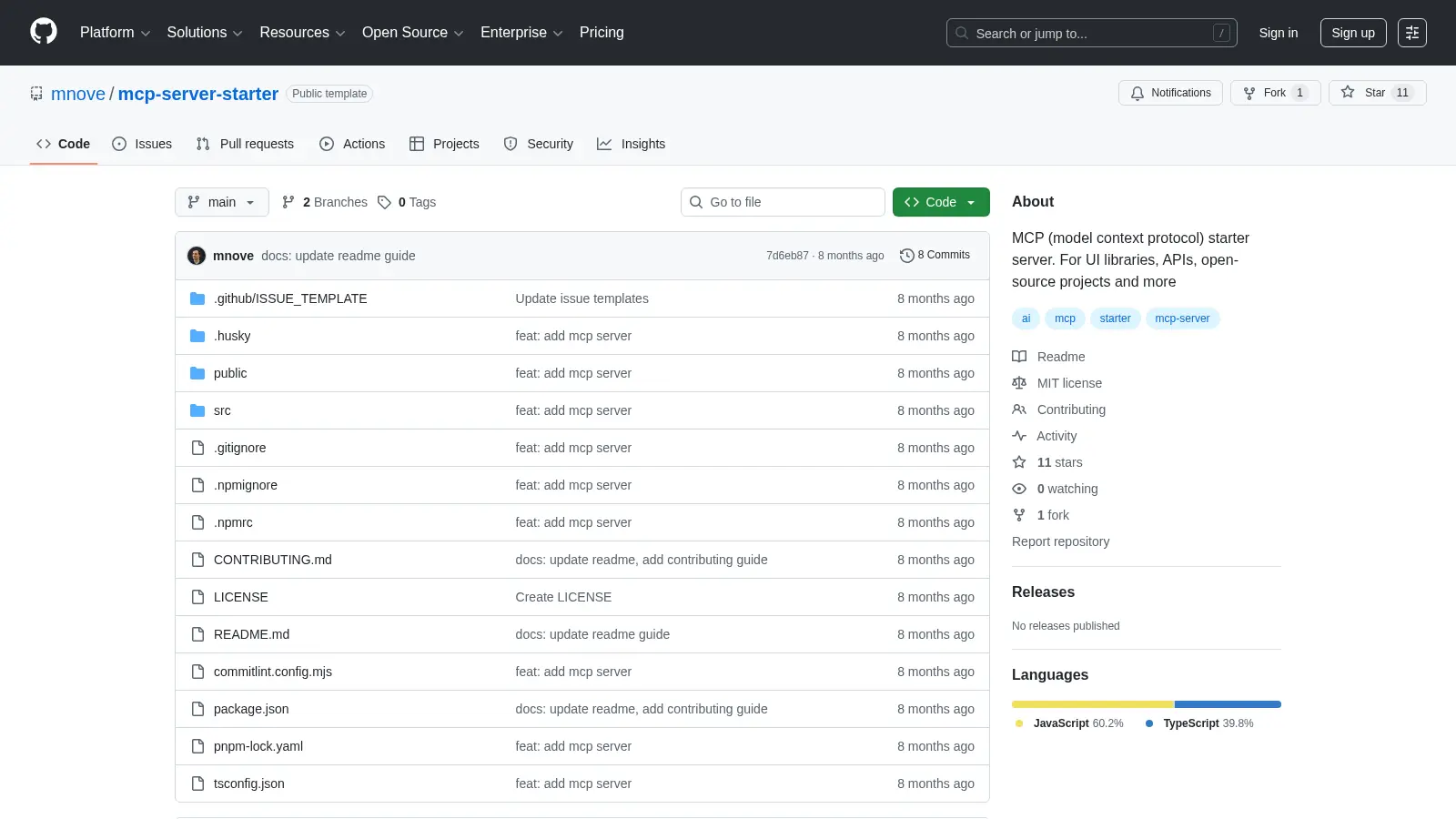Click folder icon for src
This screenshot has width=1456, height=819.
tap(197, 410)
